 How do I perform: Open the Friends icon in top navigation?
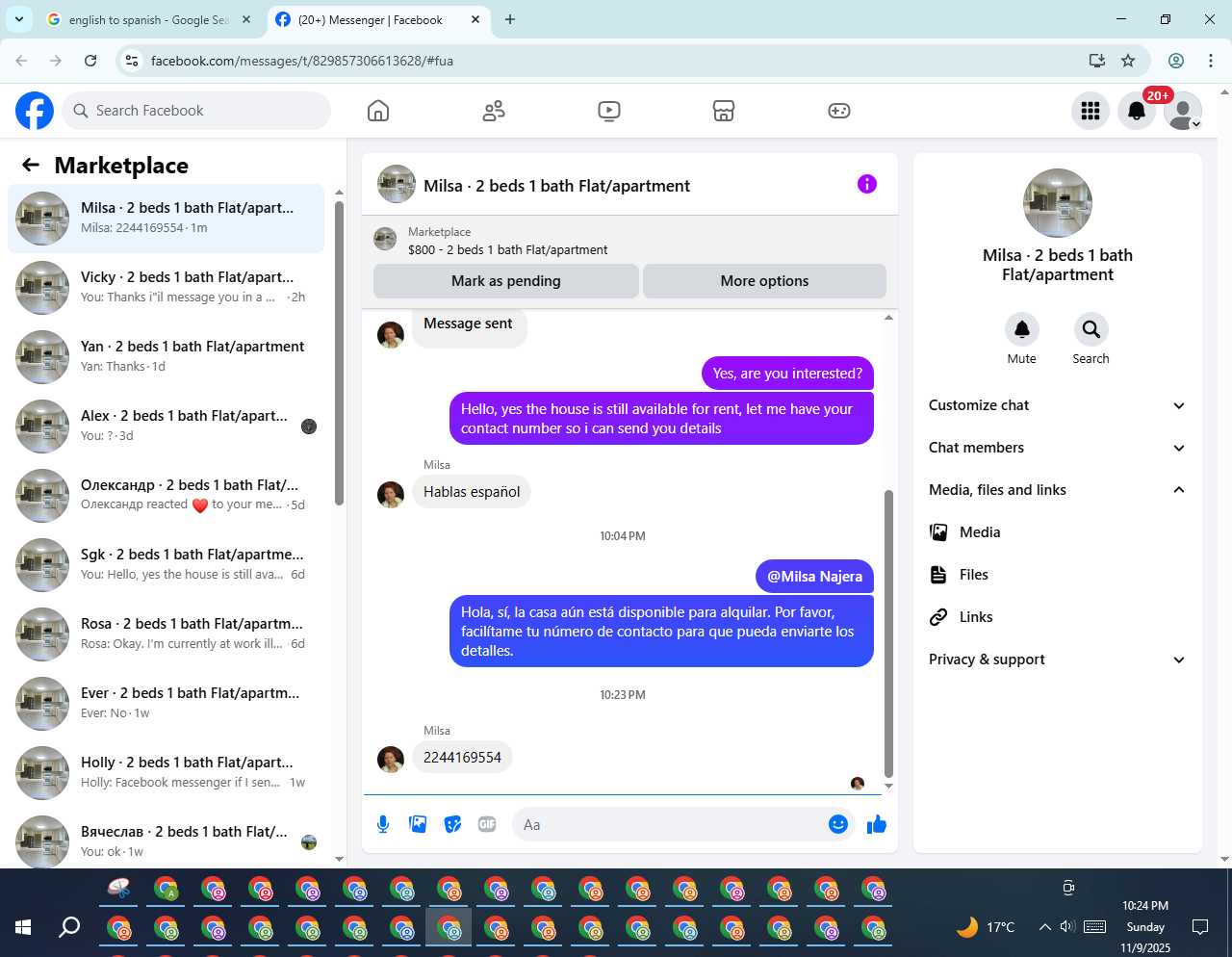point(494,111)
